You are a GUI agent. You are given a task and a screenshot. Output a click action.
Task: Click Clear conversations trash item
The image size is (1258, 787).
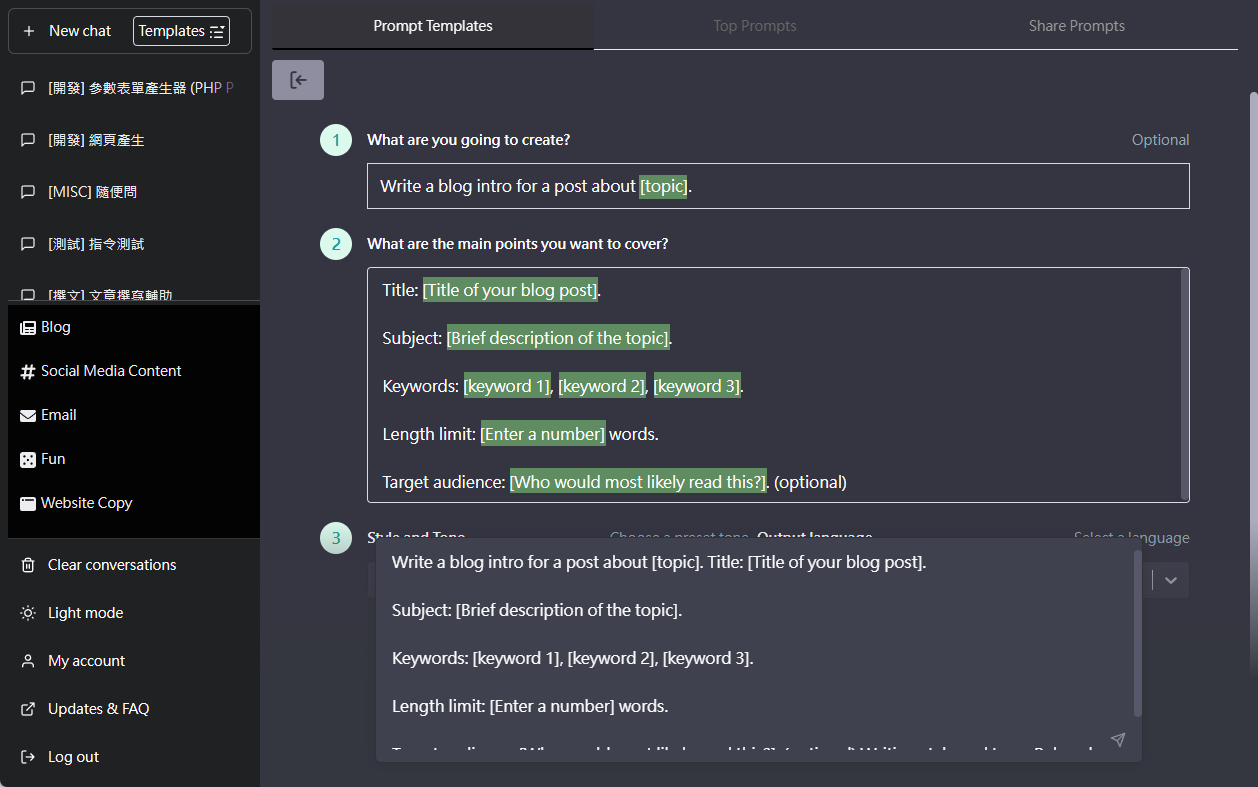[x=111, y=565]
